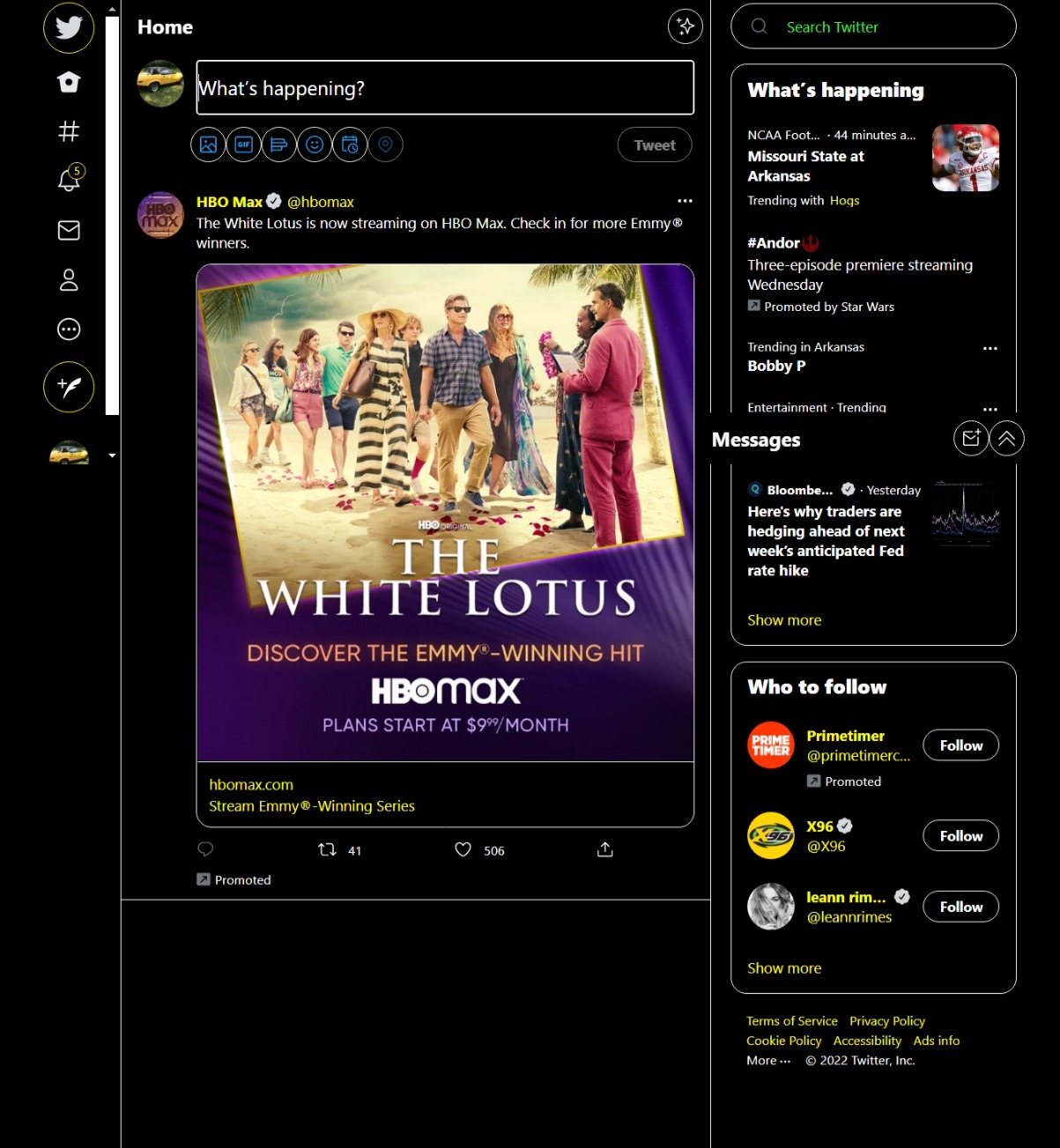
Task: Open footer More menu
Action: tap(768, 1061)
